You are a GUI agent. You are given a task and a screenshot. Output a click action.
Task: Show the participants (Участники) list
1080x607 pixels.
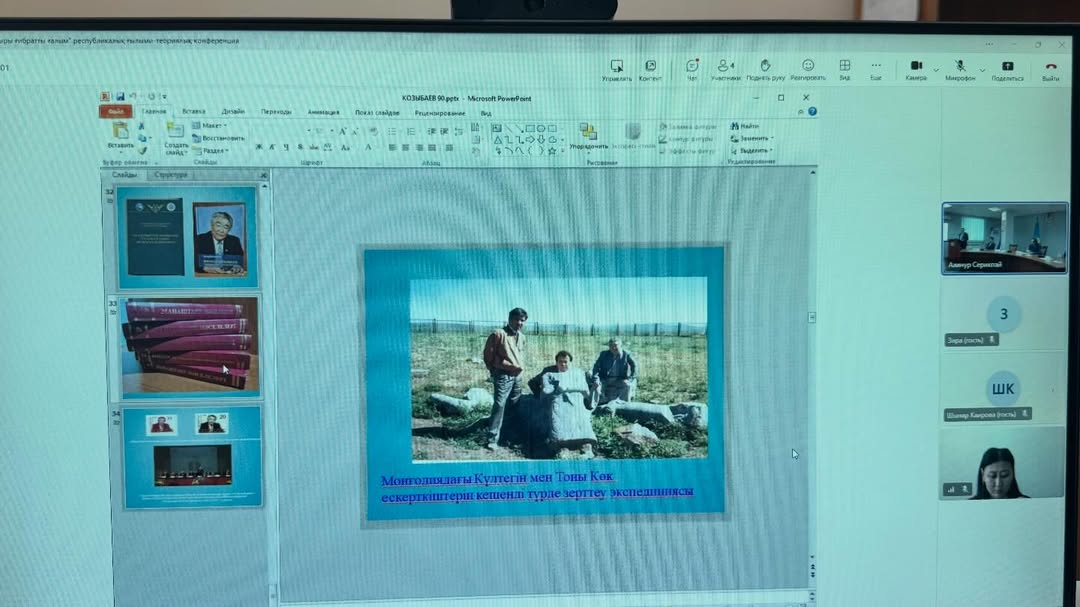[x=725, y=66]
